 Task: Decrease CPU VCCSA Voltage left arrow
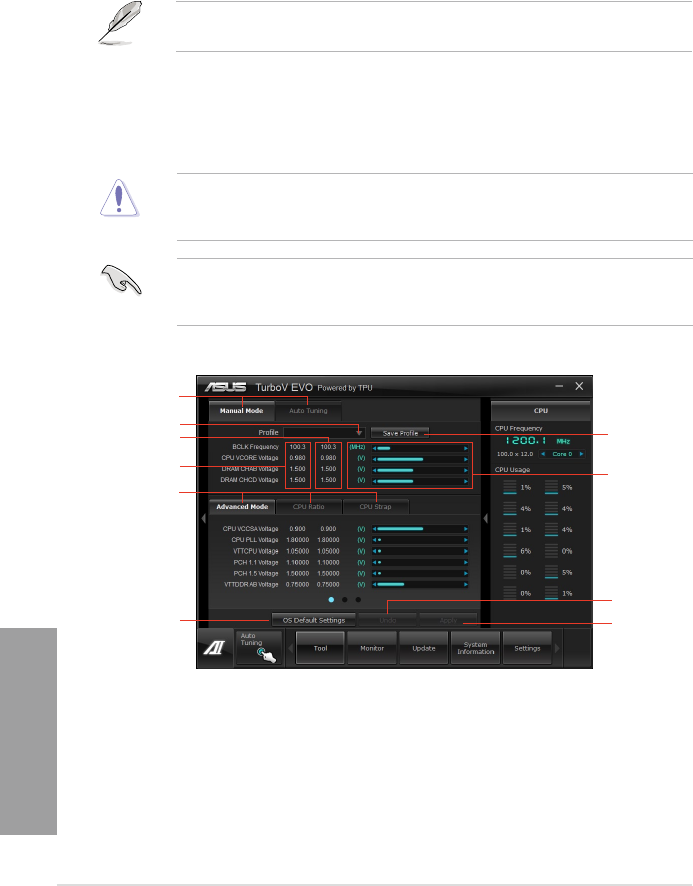(x=374, y=529)
